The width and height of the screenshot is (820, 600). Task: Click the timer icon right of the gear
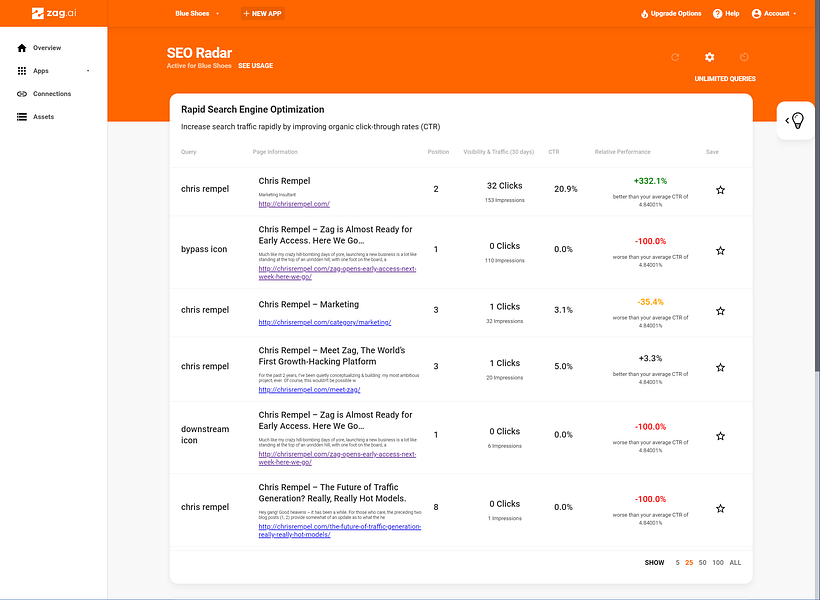(744, 58)
